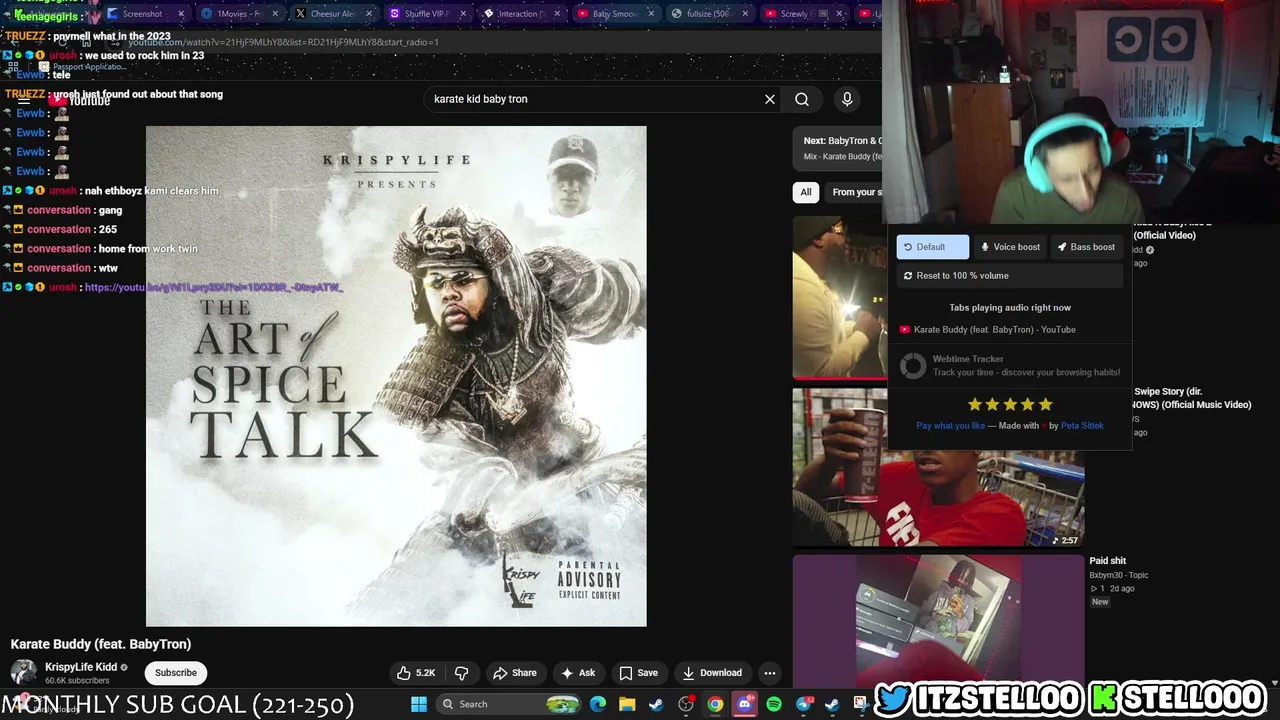Select the 'From your search' filter chip

tap(856, 192)
